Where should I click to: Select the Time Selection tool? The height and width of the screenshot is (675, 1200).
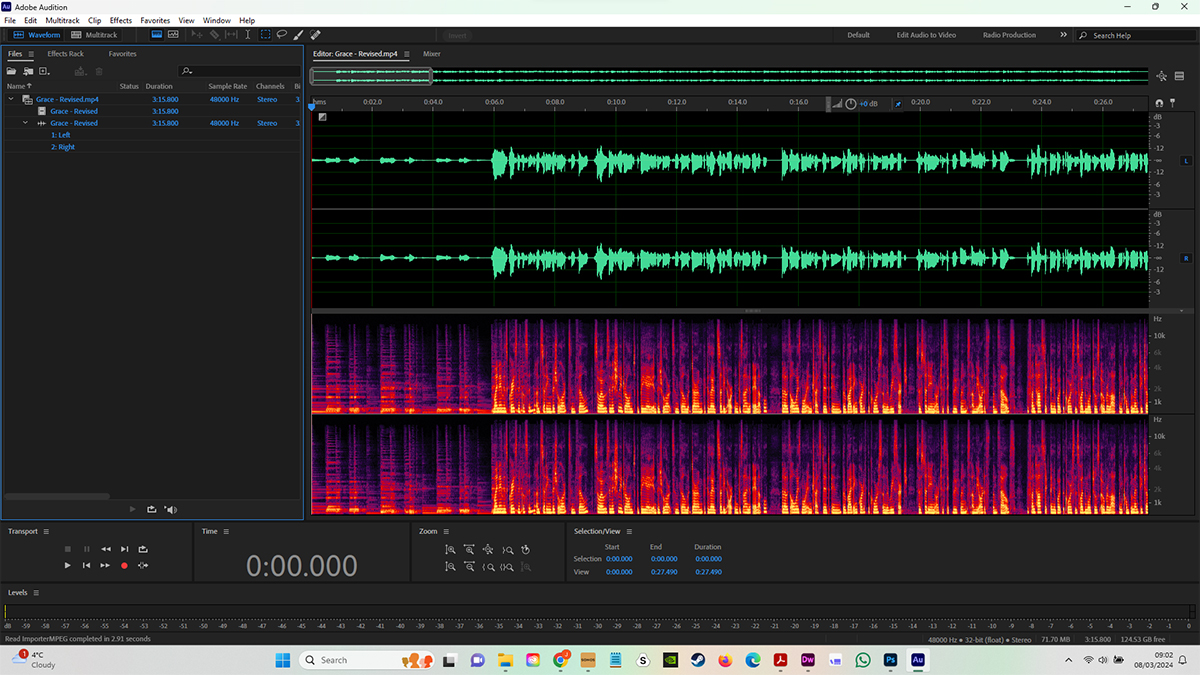coord(248,35)
